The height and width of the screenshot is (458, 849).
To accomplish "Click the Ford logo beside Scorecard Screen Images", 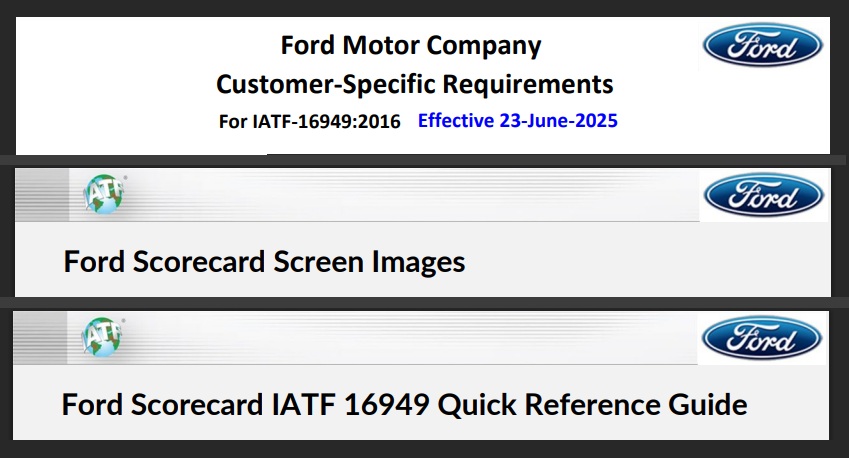I will pyautogui.click(x=763, y=195).
